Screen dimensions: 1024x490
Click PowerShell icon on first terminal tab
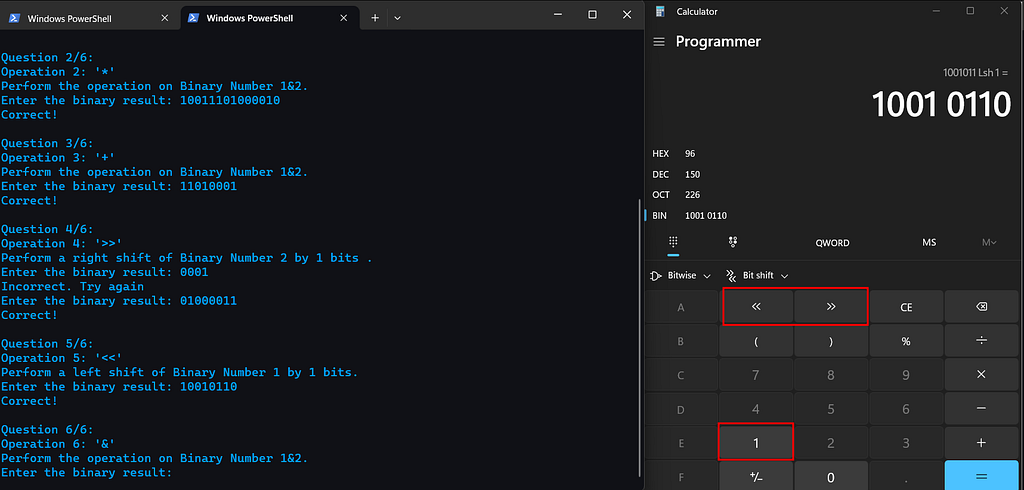pyautogui.click(x=14, y=18)
